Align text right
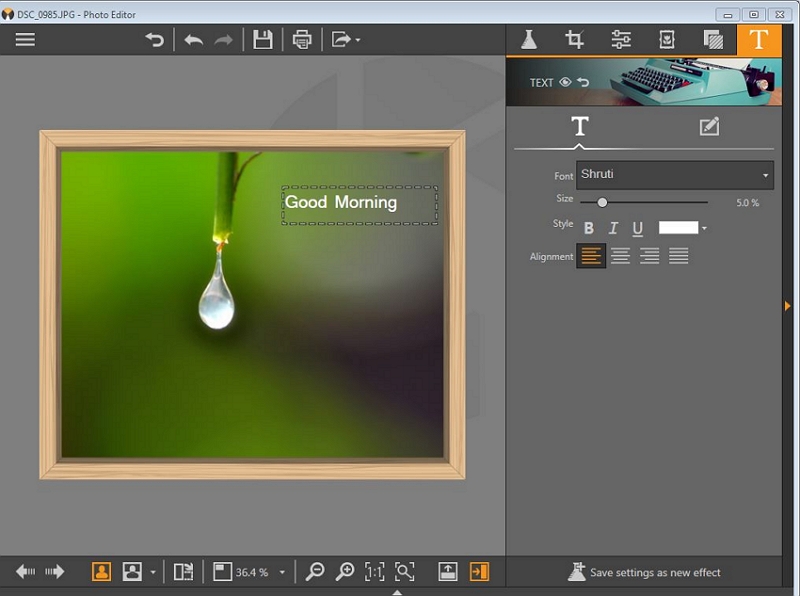Image resolution: width=800 pixels, height=596 pixels. pos(649,255)
